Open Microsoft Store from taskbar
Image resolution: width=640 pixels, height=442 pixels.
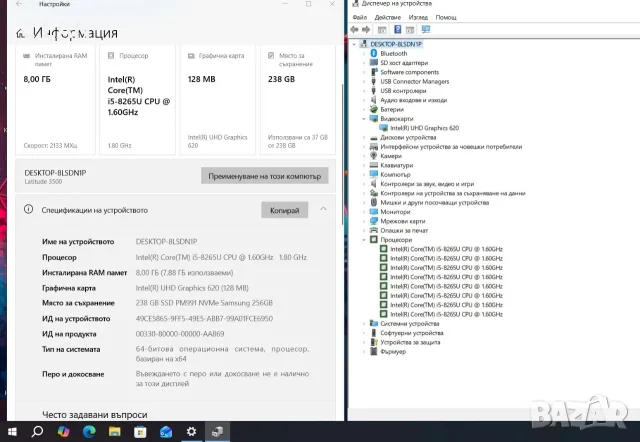coord(140,431)
